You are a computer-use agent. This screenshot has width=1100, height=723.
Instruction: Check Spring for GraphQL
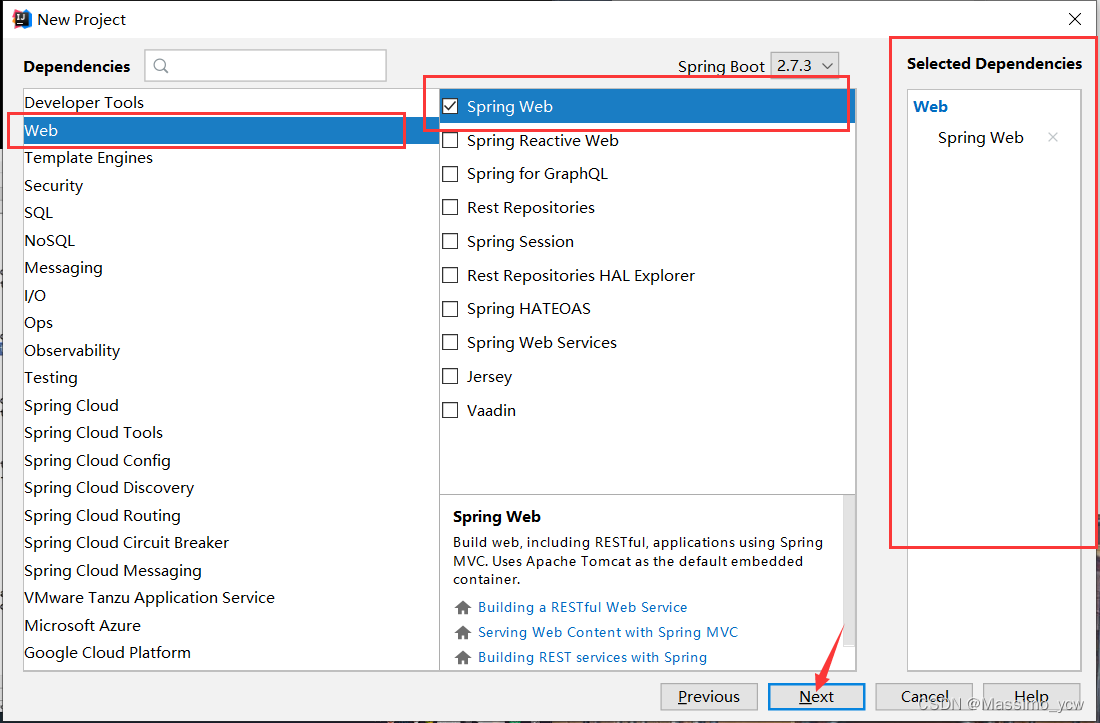point(450,174)
